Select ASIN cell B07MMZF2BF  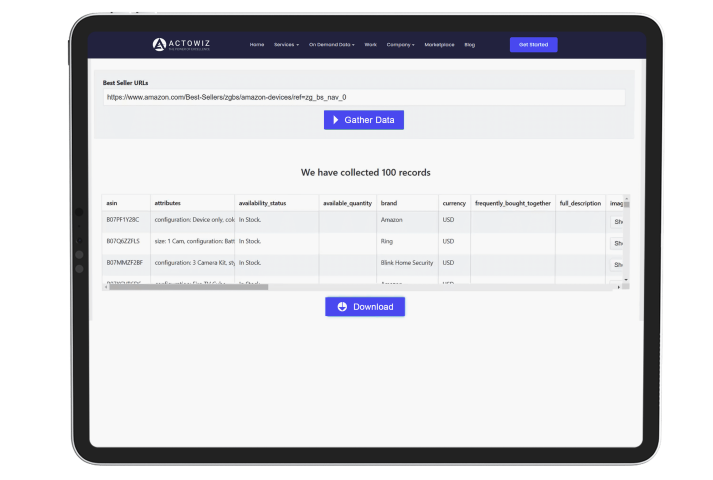click(x=125, y=263)
